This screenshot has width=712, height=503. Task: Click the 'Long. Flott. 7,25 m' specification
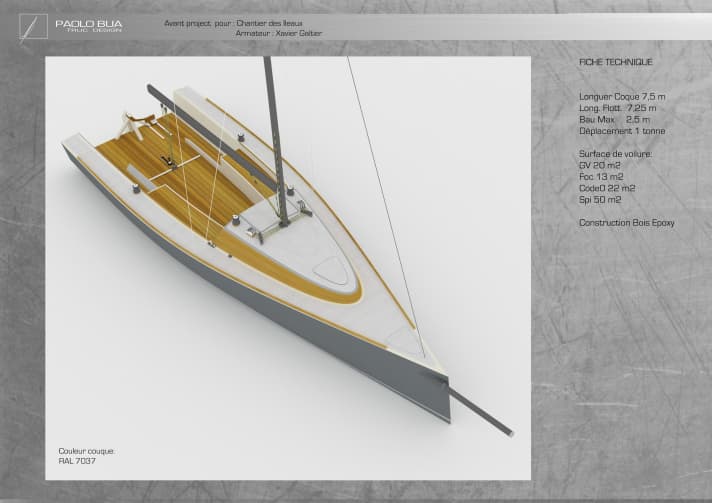(x=618, y=108)
